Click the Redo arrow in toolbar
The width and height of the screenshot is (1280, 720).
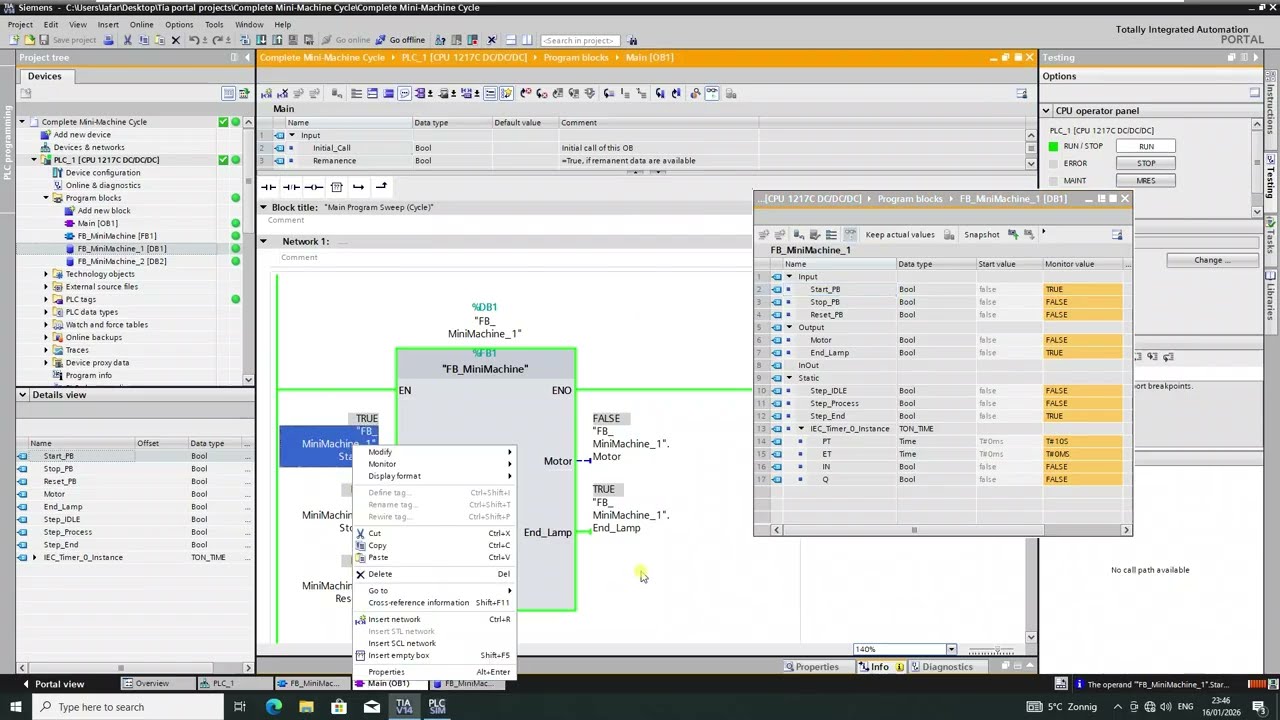coord(217,40)
